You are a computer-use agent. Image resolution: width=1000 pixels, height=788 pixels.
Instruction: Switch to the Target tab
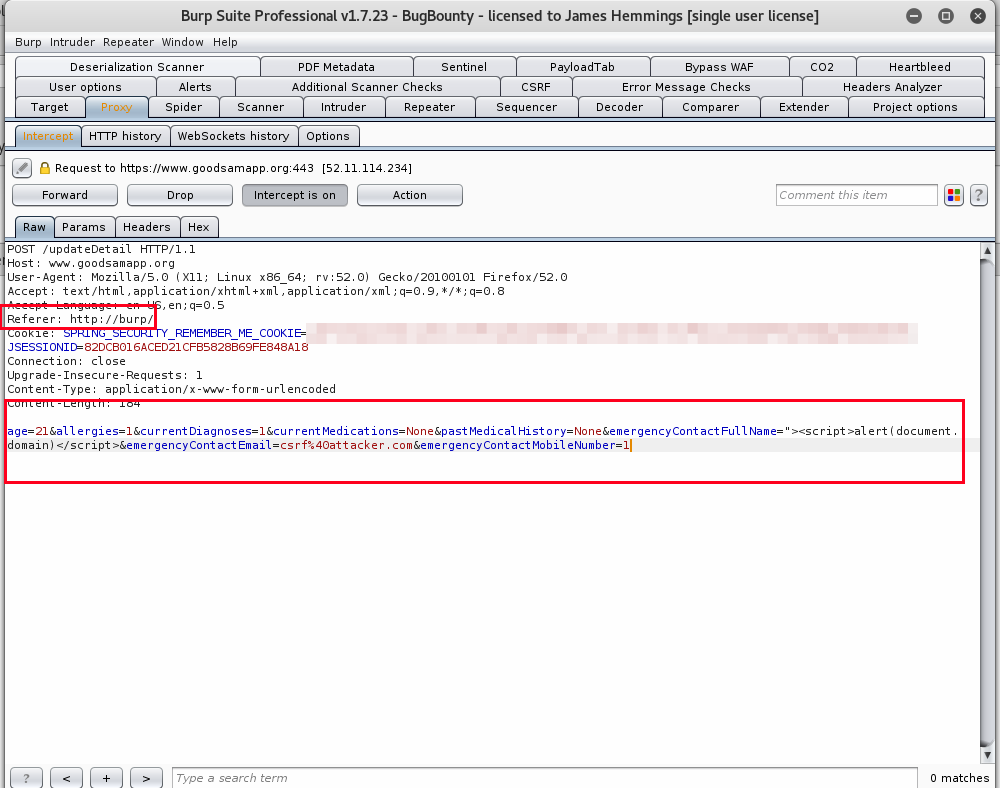[x=50, y=107]
